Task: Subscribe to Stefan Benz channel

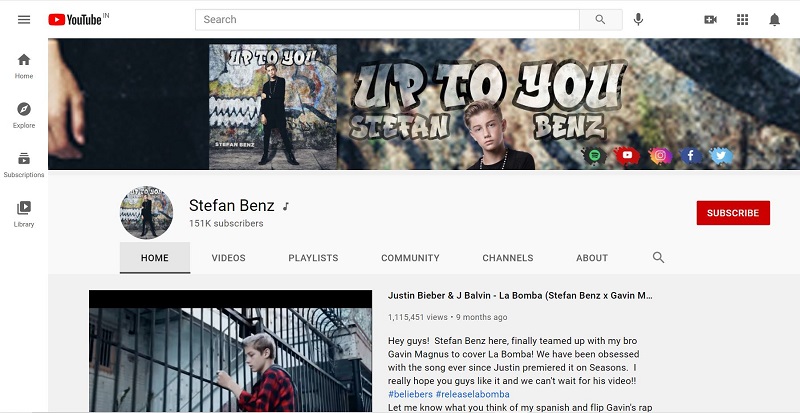Action: tap(733, 213)
